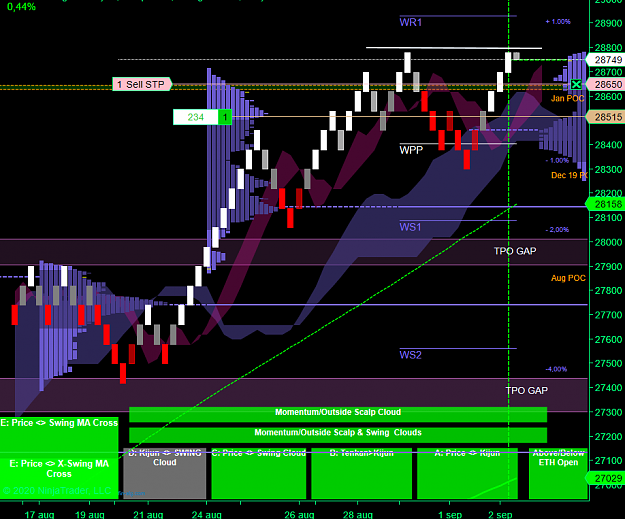
Task: Click the 28 aug date on time axis
Action: (x=358, y=514)
